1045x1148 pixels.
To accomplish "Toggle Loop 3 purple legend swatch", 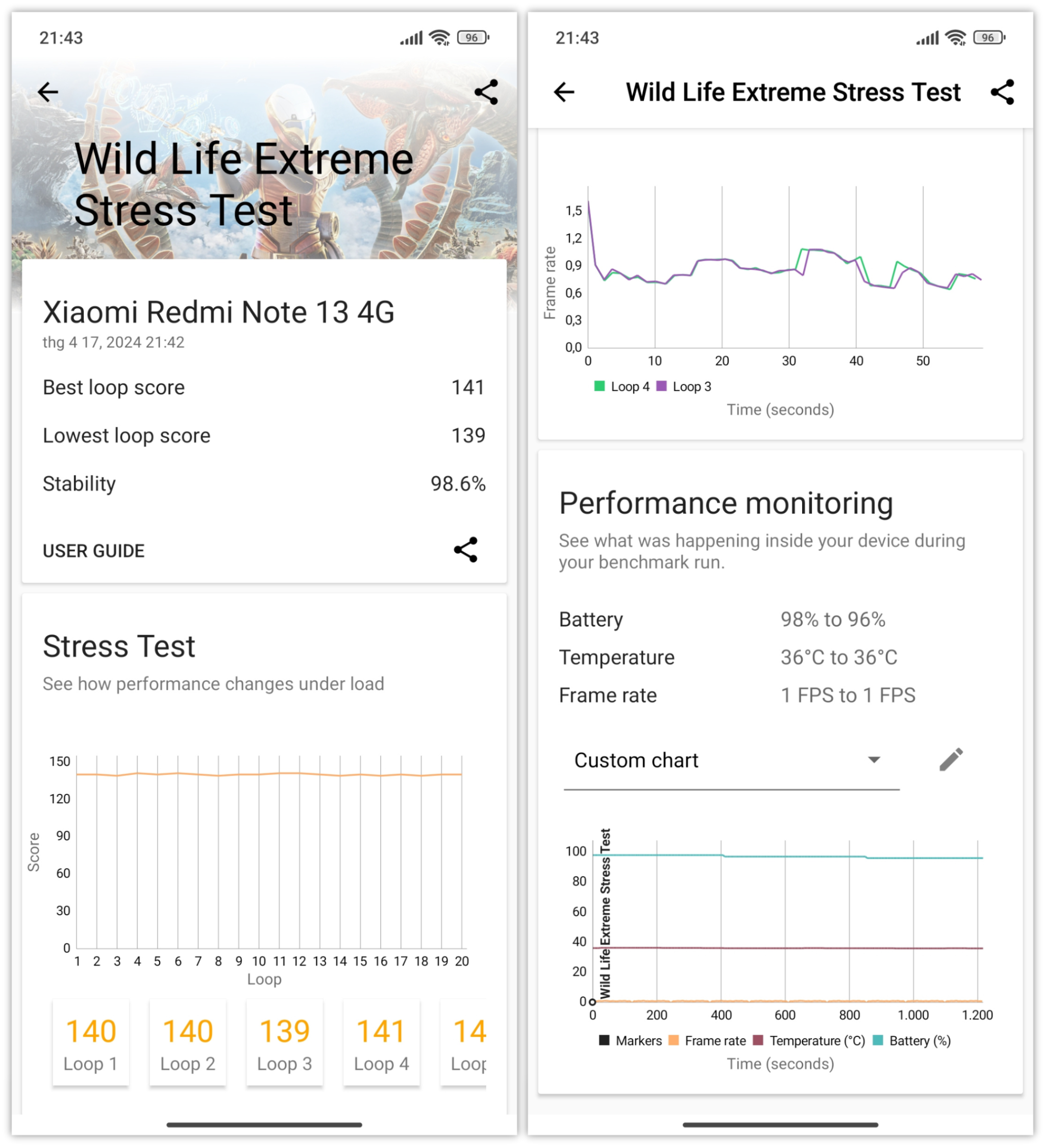I will (661, 386).
